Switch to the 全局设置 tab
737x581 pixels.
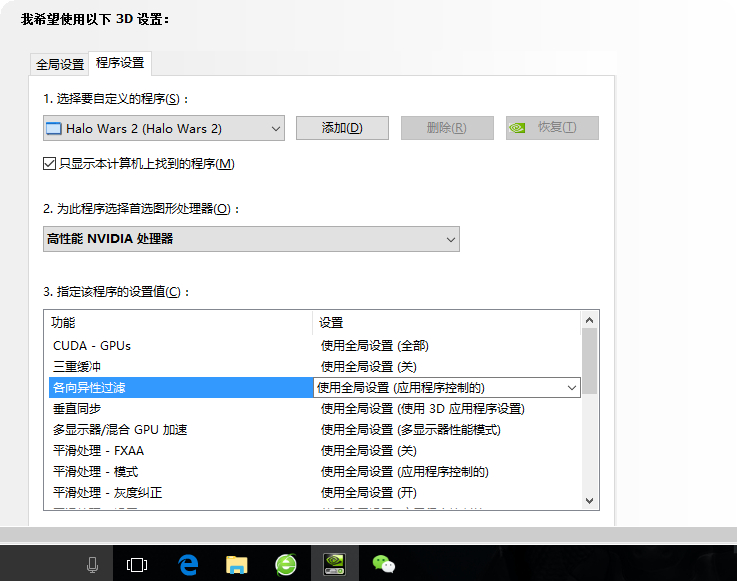point(60,64)
